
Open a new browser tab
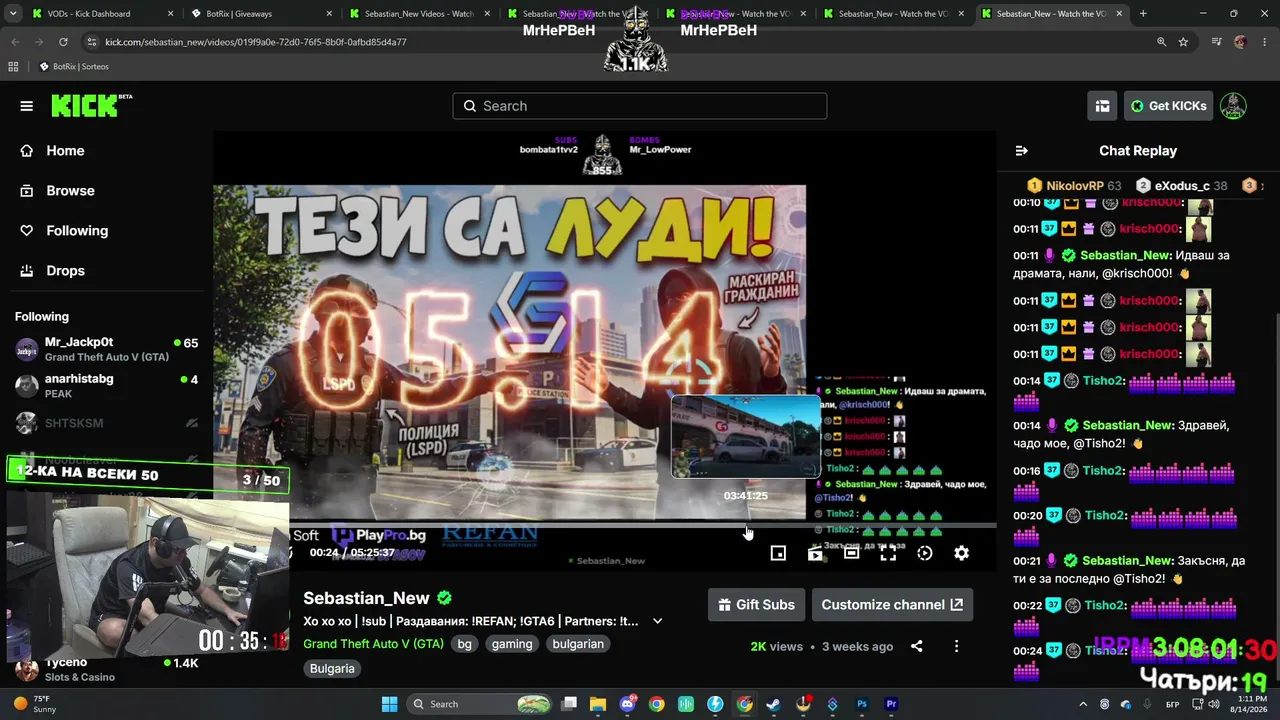pos(1143,14)
